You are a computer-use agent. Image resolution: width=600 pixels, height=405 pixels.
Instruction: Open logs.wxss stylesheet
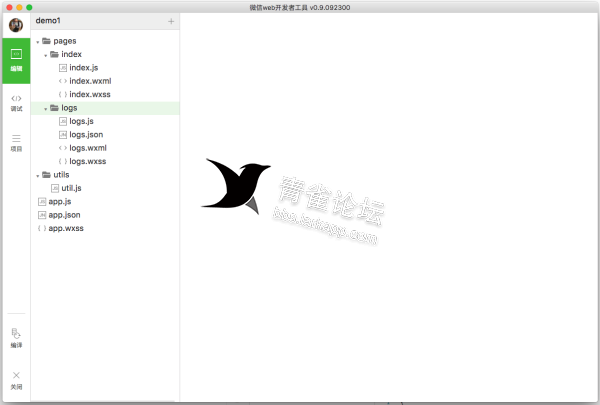[x=88, y=162]
